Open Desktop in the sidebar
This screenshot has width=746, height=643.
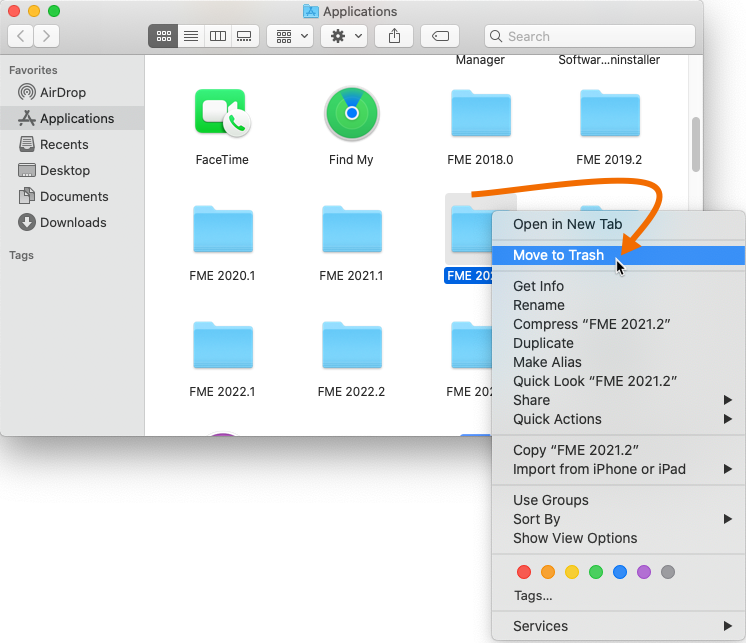click(72, 170)
